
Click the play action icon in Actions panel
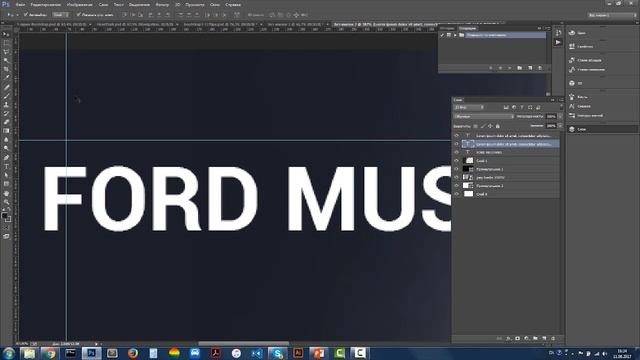click(x=510, y=68)
